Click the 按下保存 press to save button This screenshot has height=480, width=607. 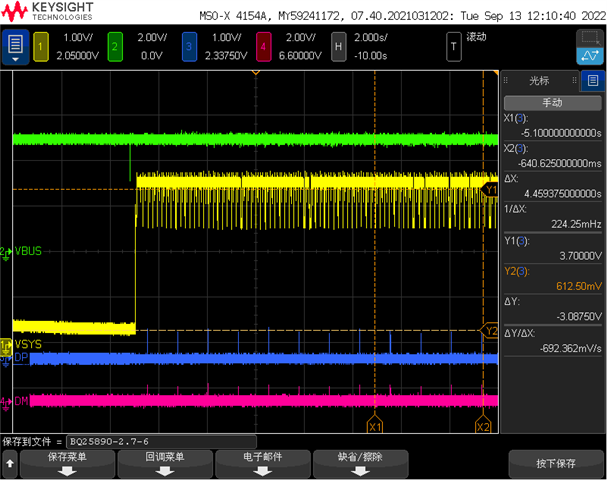pyautogui.click(x=556, y=463)
